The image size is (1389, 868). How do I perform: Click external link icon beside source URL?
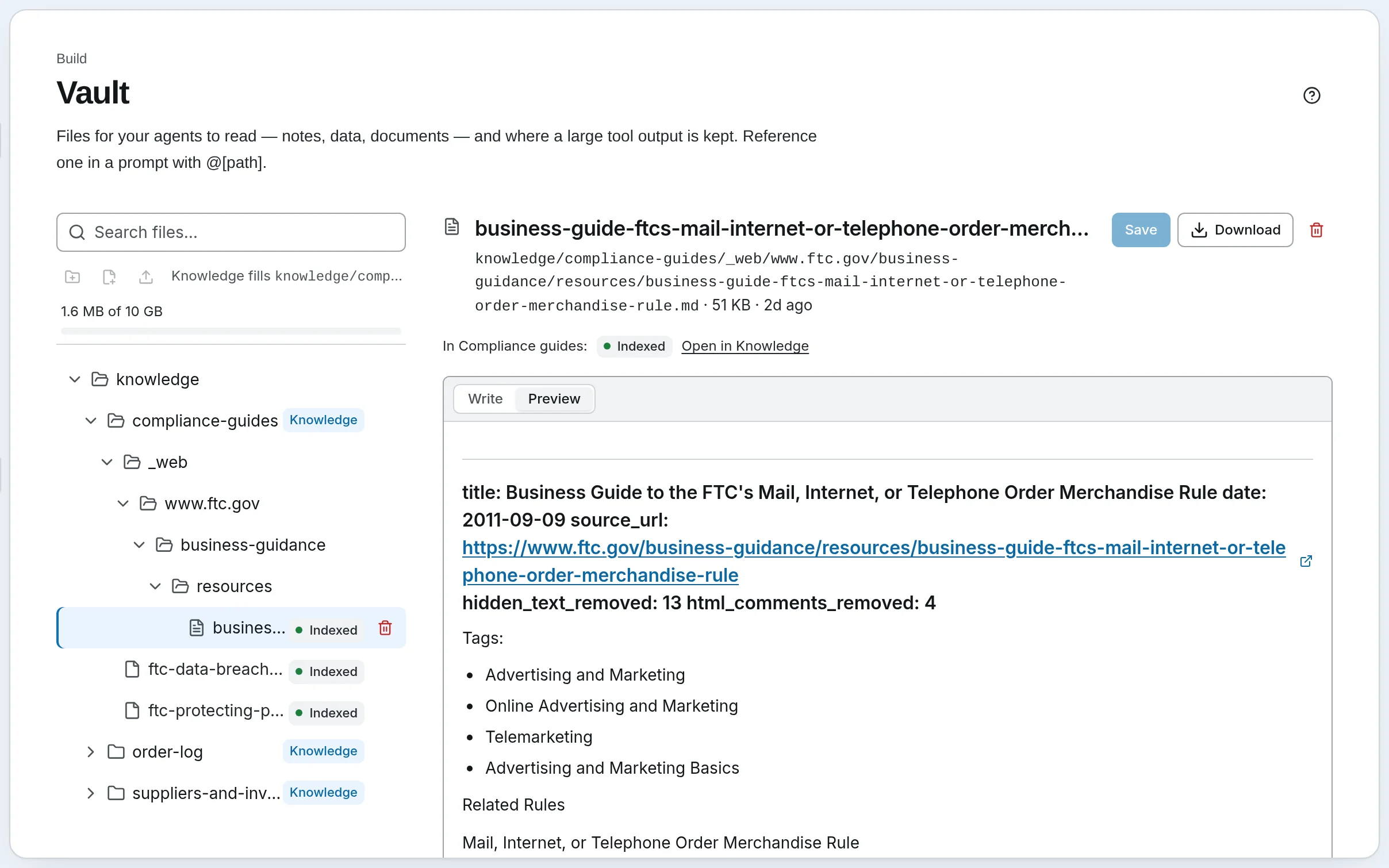click(1306, 561)
